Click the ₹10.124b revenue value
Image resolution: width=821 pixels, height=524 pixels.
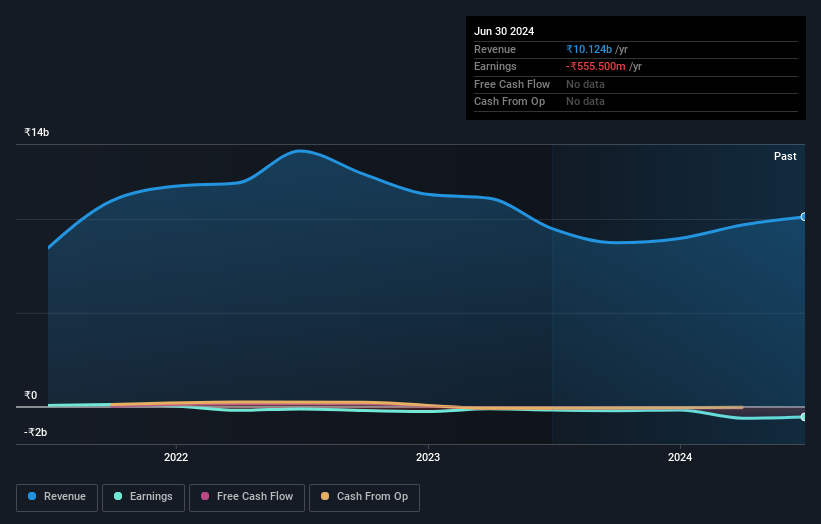coord(589,49)
